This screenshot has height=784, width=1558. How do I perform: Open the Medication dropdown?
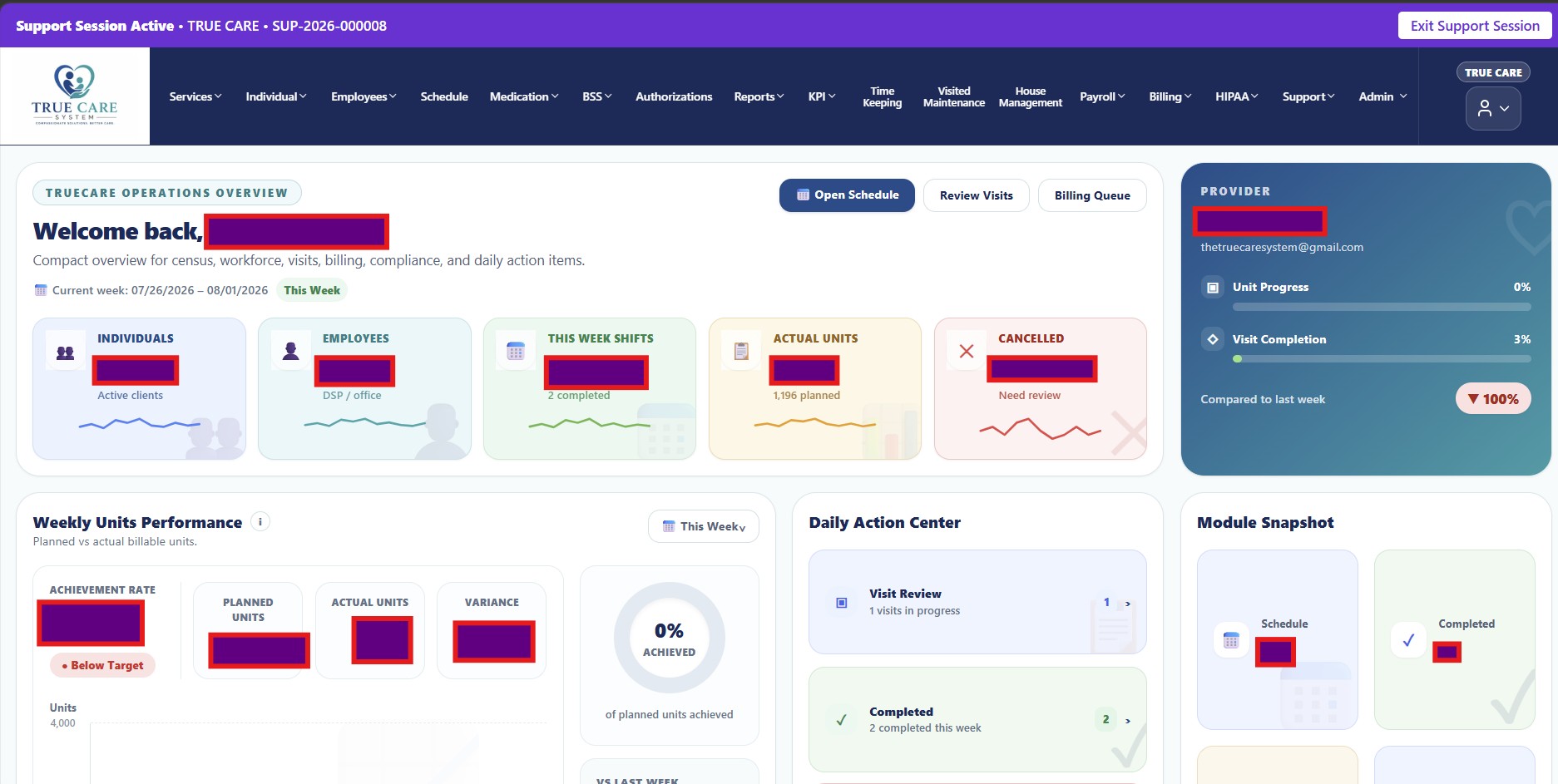coord(524,96)
